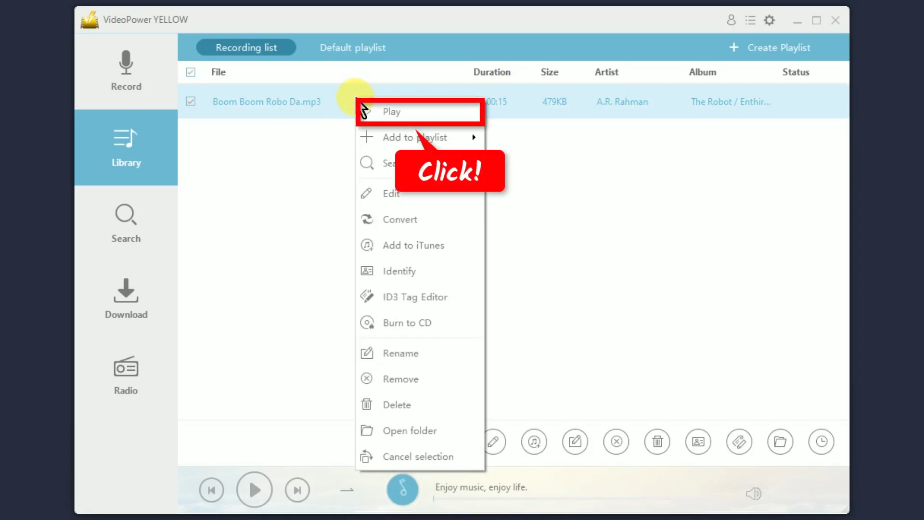This screenshot has height=520, width=924.
Task: Choose Delete from the context menu
Action: tap(420, 405)
